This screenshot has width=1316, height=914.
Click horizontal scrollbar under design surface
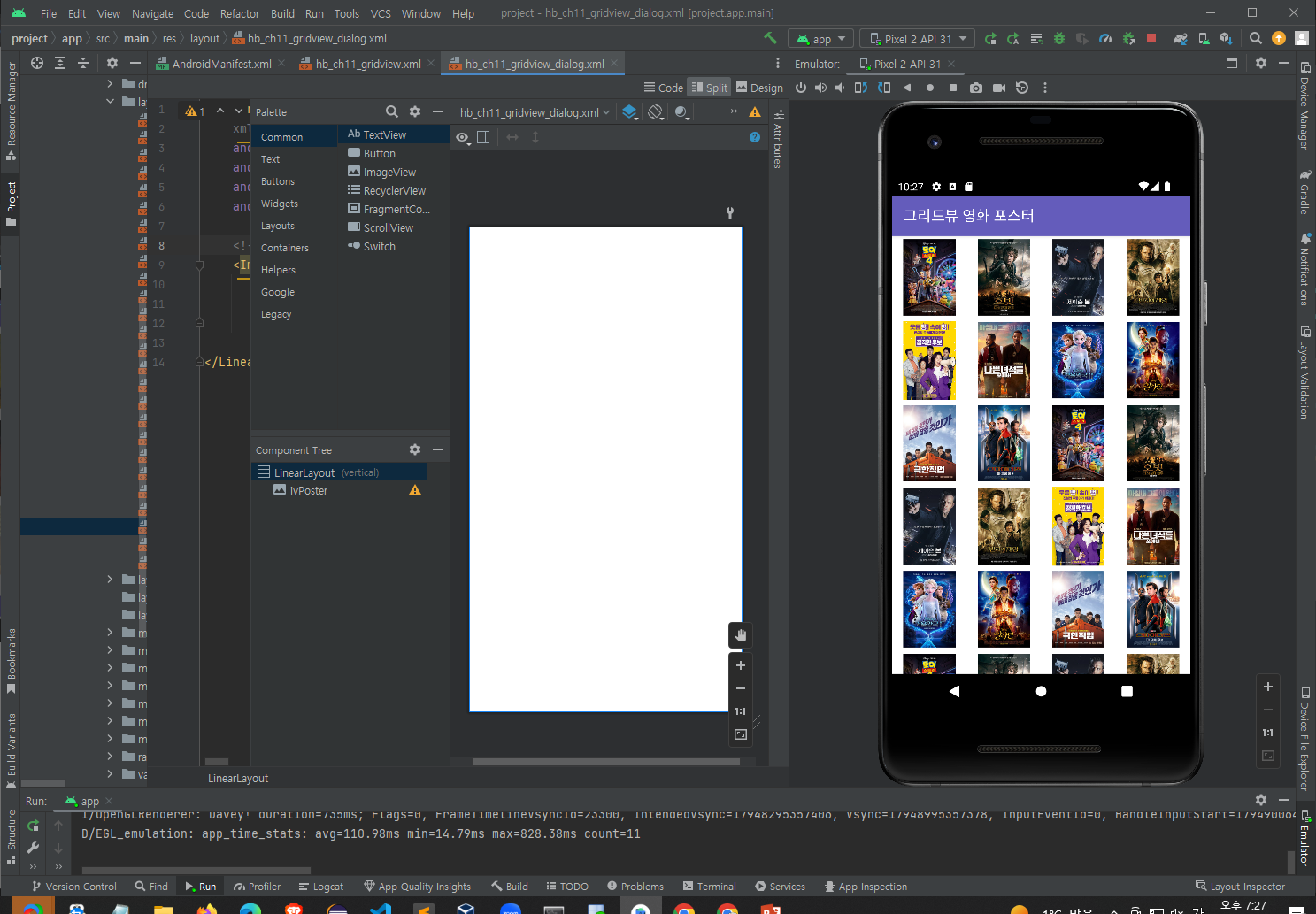pyautogui.click(x=605, y=762)
